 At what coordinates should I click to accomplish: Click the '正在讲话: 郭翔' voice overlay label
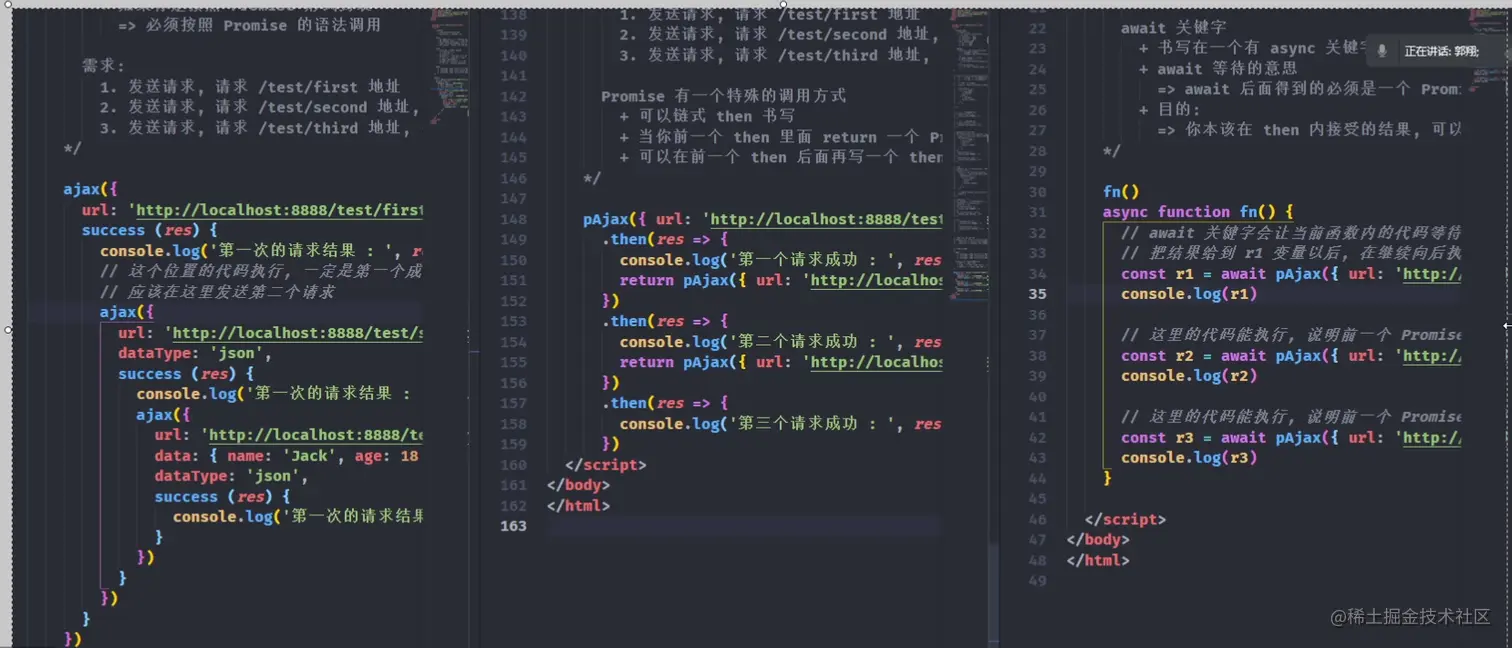click(x=1440, y=51)
